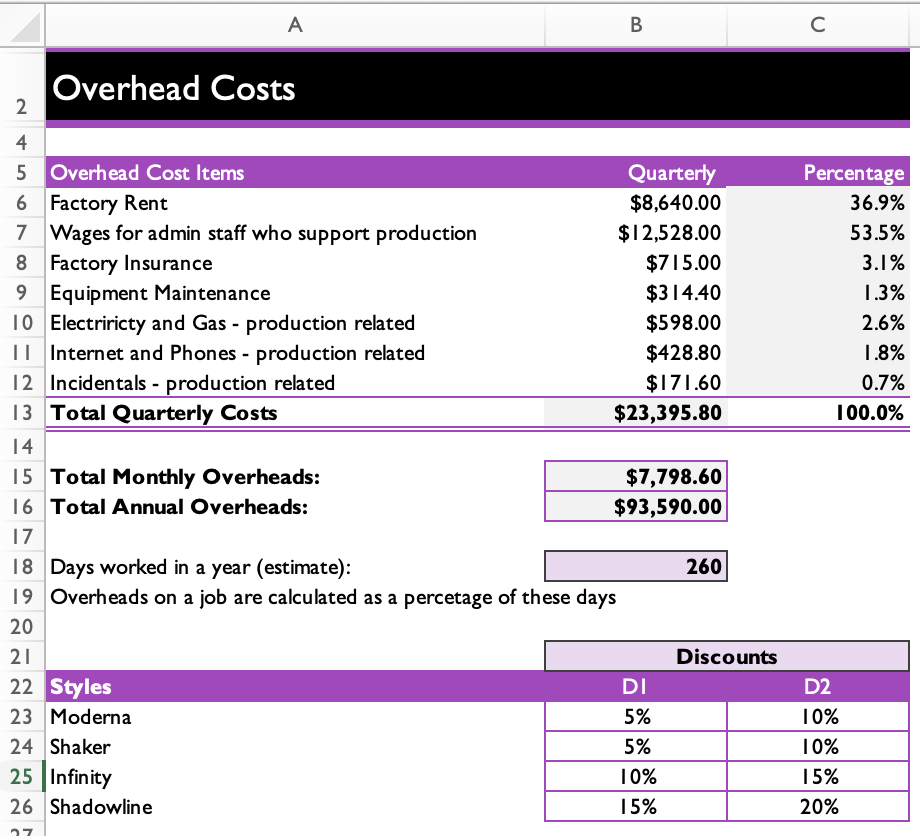Viewport: 920px width, 836px height.
Task: Select the 1.8% cell
Action: coord(818,353)
